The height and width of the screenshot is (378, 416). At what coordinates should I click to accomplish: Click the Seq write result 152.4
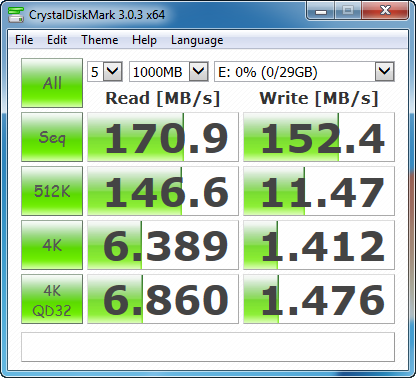[319, 137]
